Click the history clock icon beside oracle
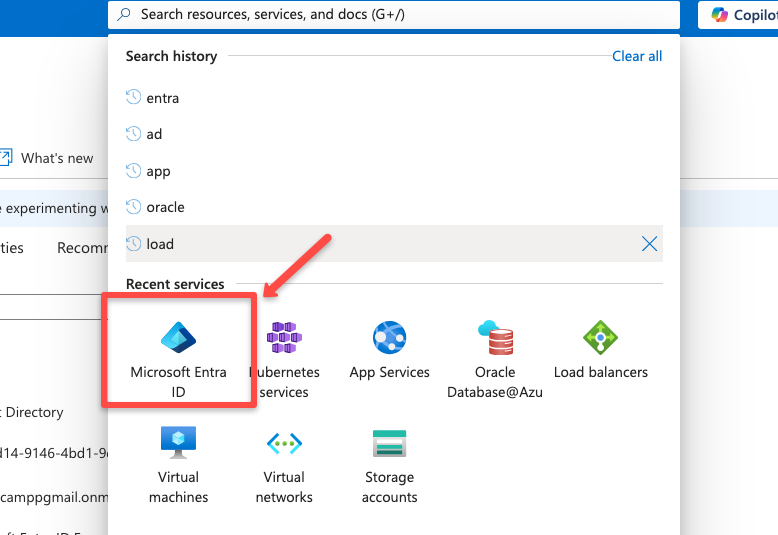 click(x=133, y=206)
